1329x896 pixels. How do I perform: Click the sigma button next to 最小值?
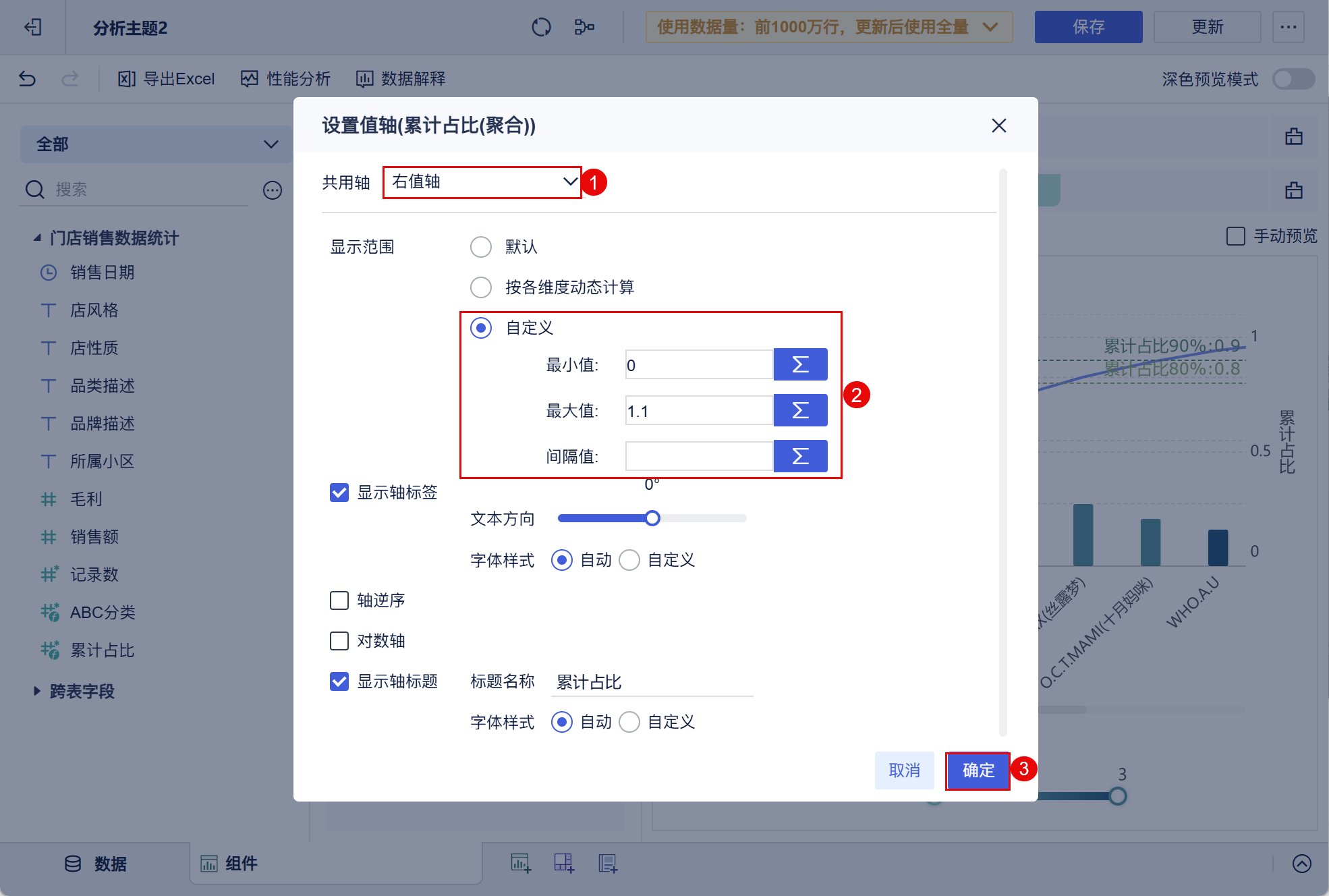(800, 365)
